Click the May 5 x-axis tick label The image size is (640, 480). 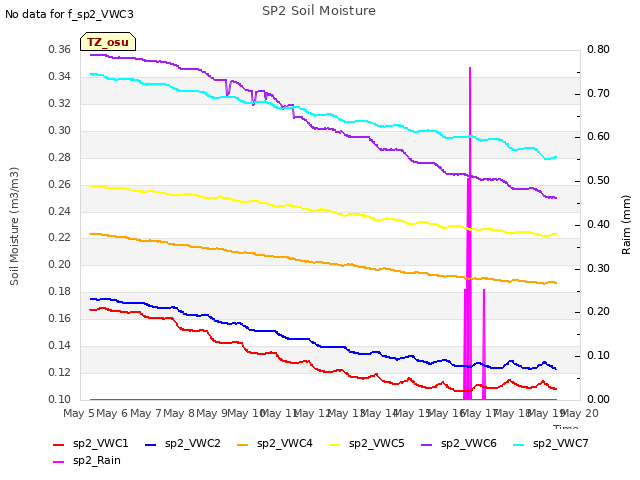pyautogui.click(x=79, y=413)
